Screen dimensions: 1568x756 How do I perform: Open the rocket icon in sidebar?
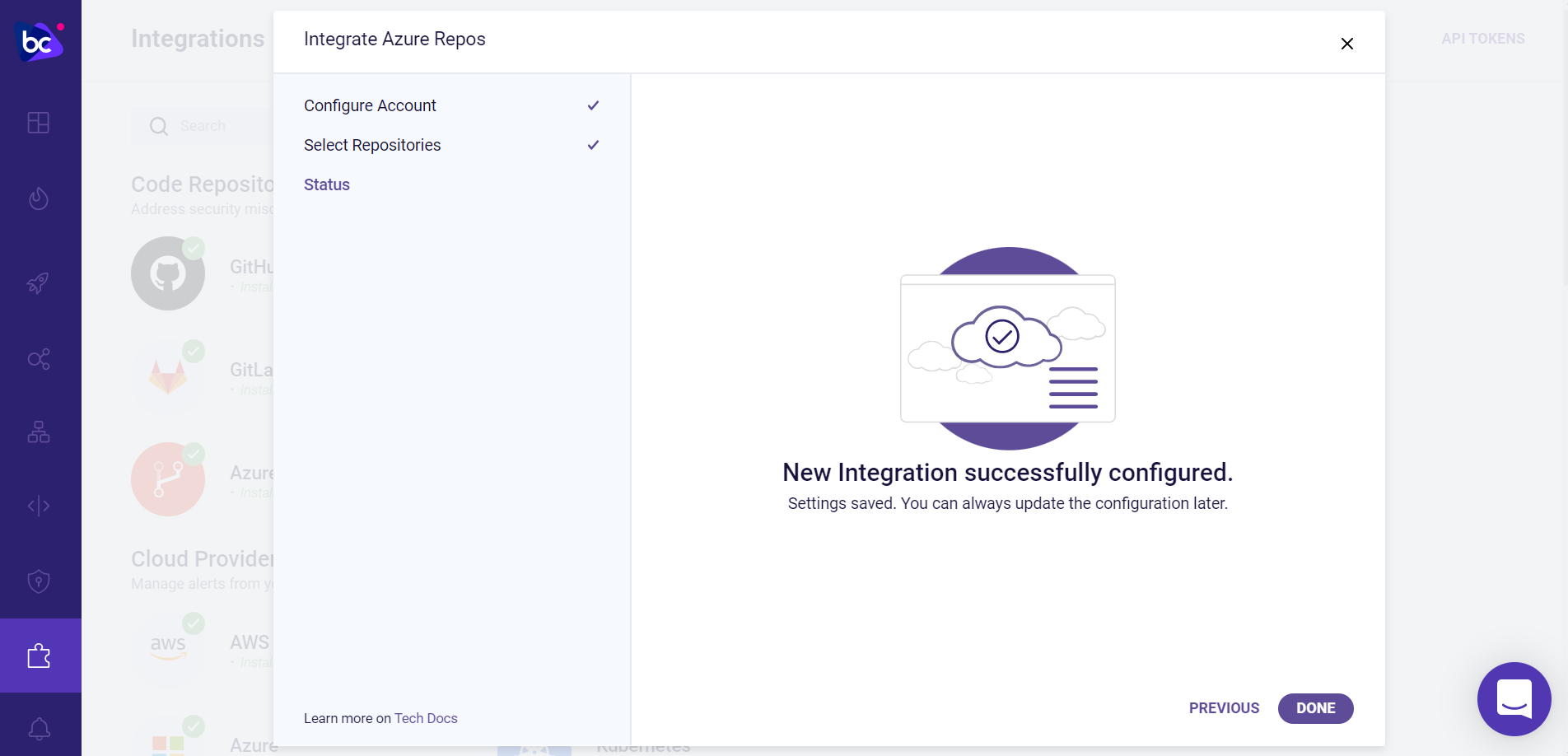pyautogui.click(x=39, y=283)
